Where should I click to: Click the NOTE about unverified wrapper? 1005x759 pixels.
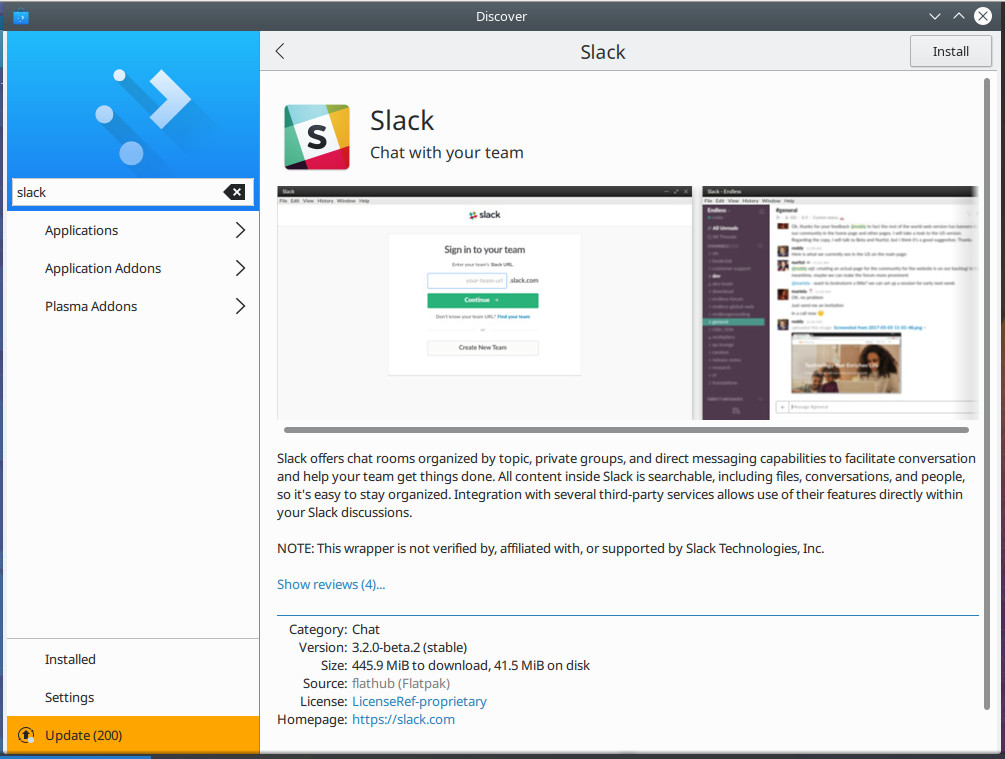tap(551, 548)
